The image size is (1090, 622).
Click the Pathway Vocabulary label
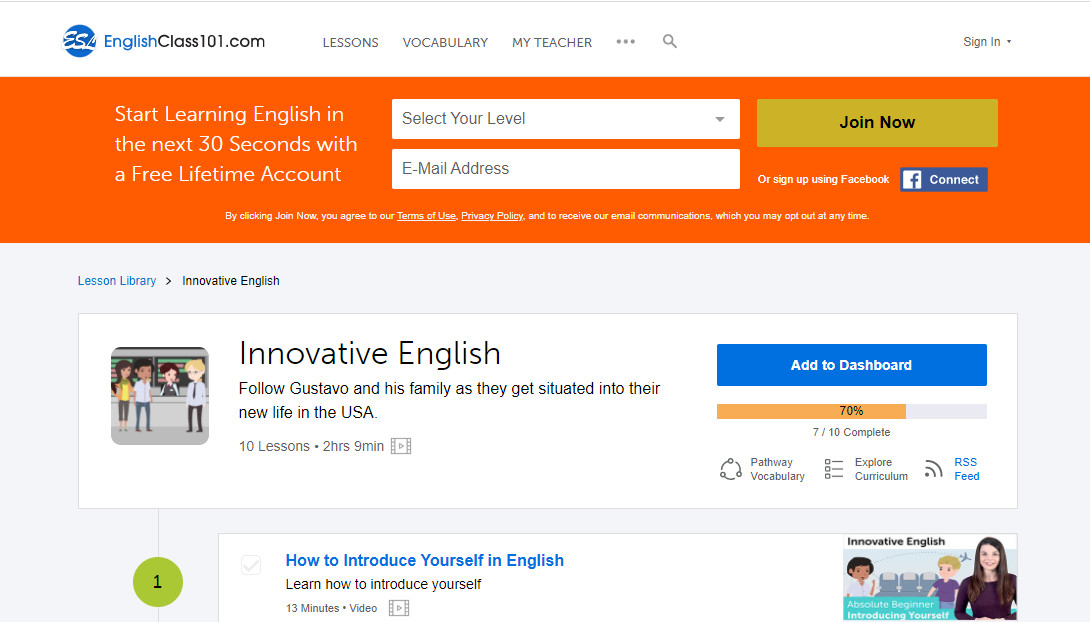[x=778, y=469]
